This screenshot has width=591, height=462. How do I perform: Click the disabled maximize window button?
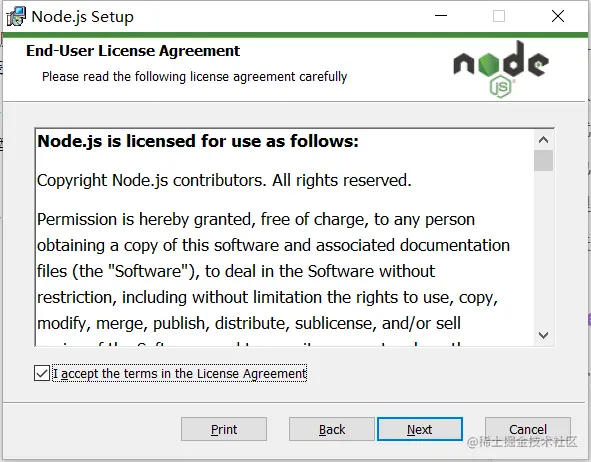pyautogui.click(x=499, y=16)
